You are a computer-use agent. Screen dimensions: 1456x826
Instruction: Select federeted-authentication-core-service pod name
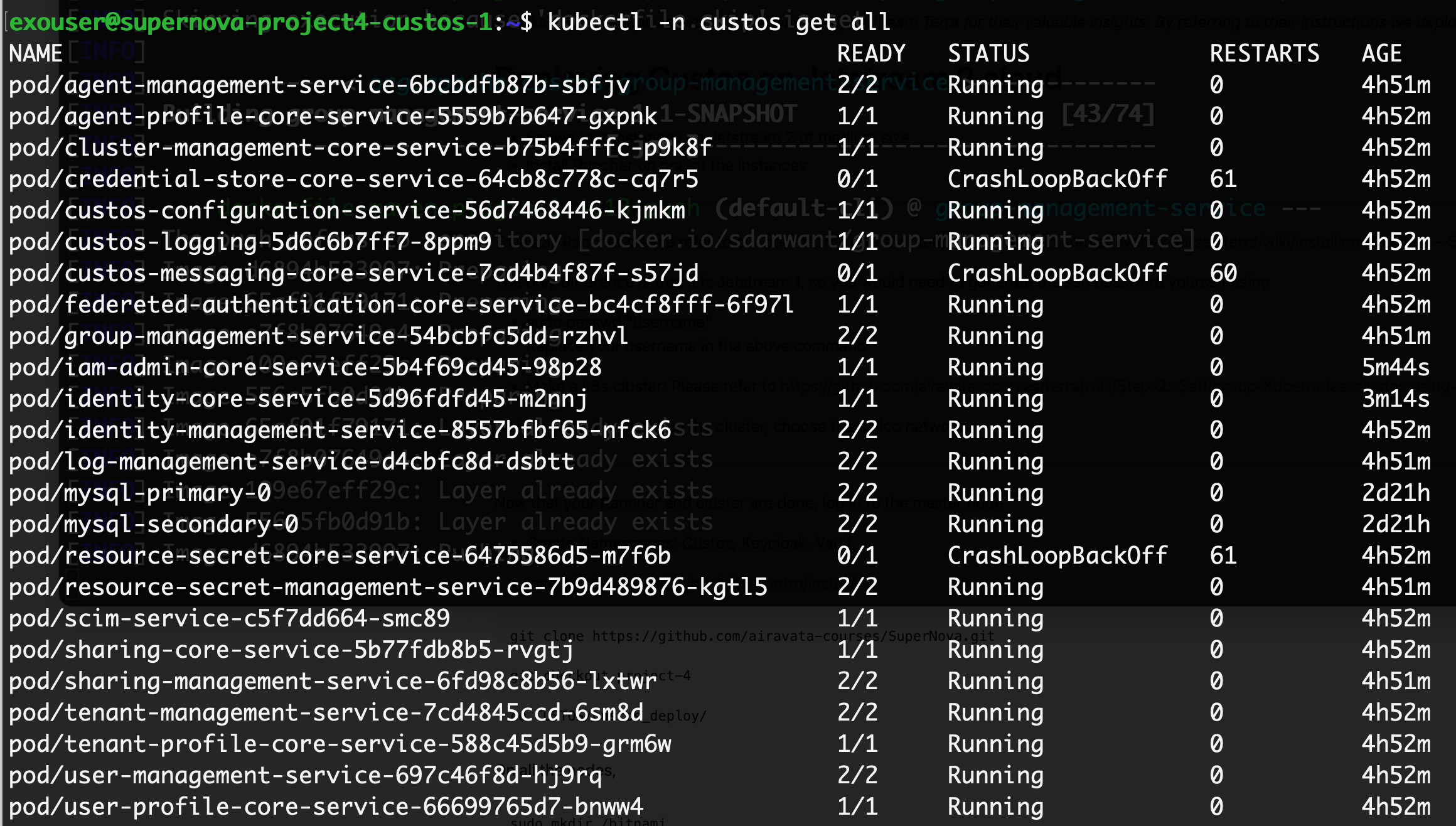click(x=402, y=304)
